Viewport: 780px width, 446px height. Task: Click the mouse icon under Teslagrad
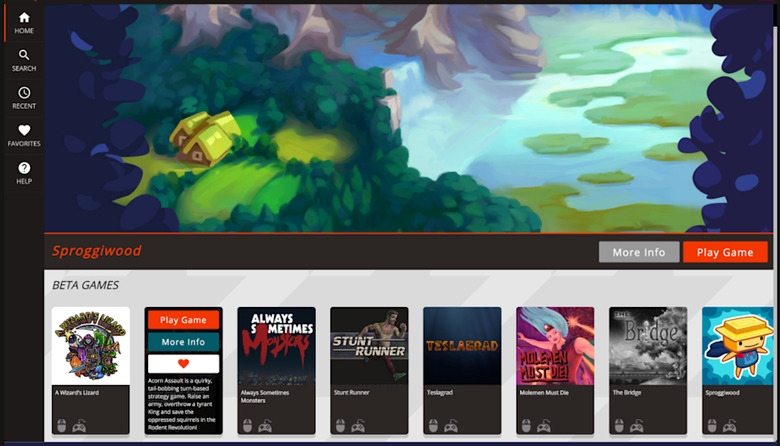pyautogui.click(x=432, y=425)
